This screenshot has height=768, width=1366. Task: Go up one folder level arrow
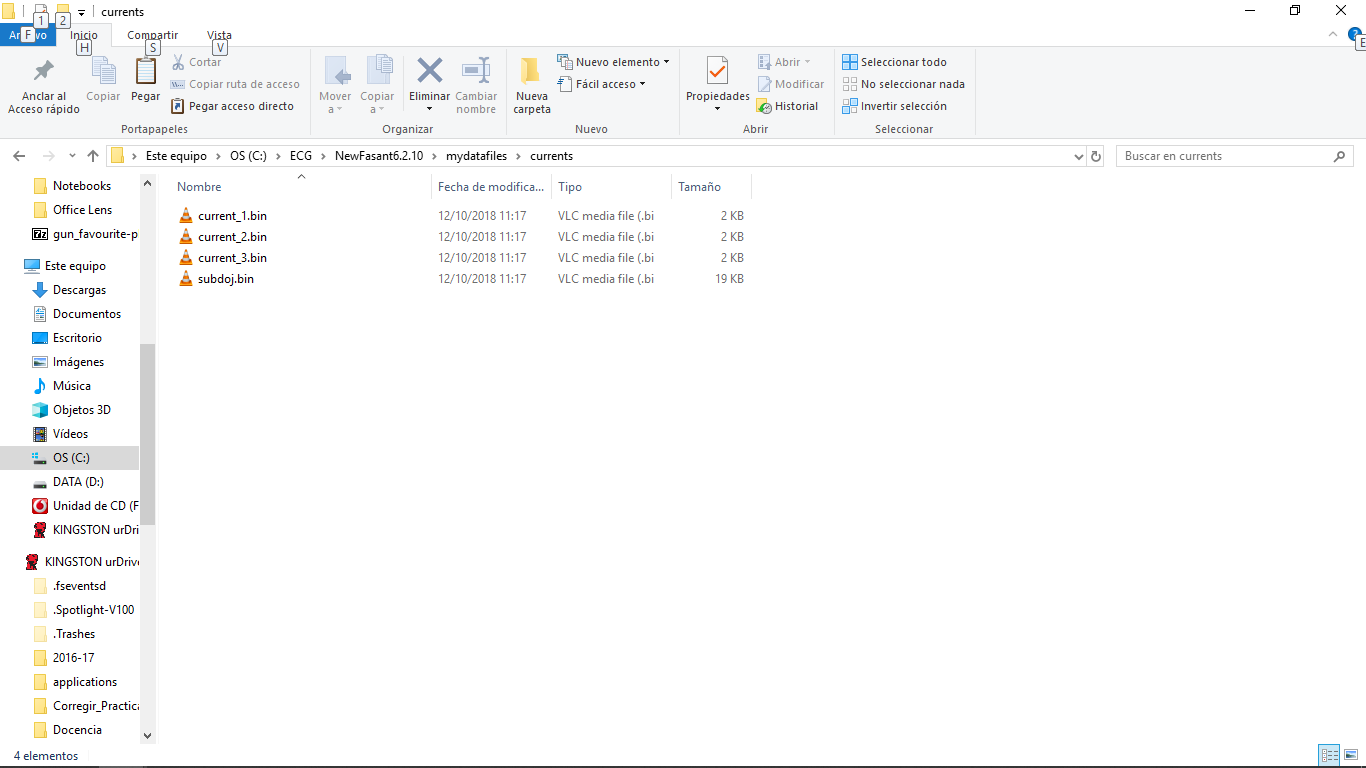pos(93,156)
